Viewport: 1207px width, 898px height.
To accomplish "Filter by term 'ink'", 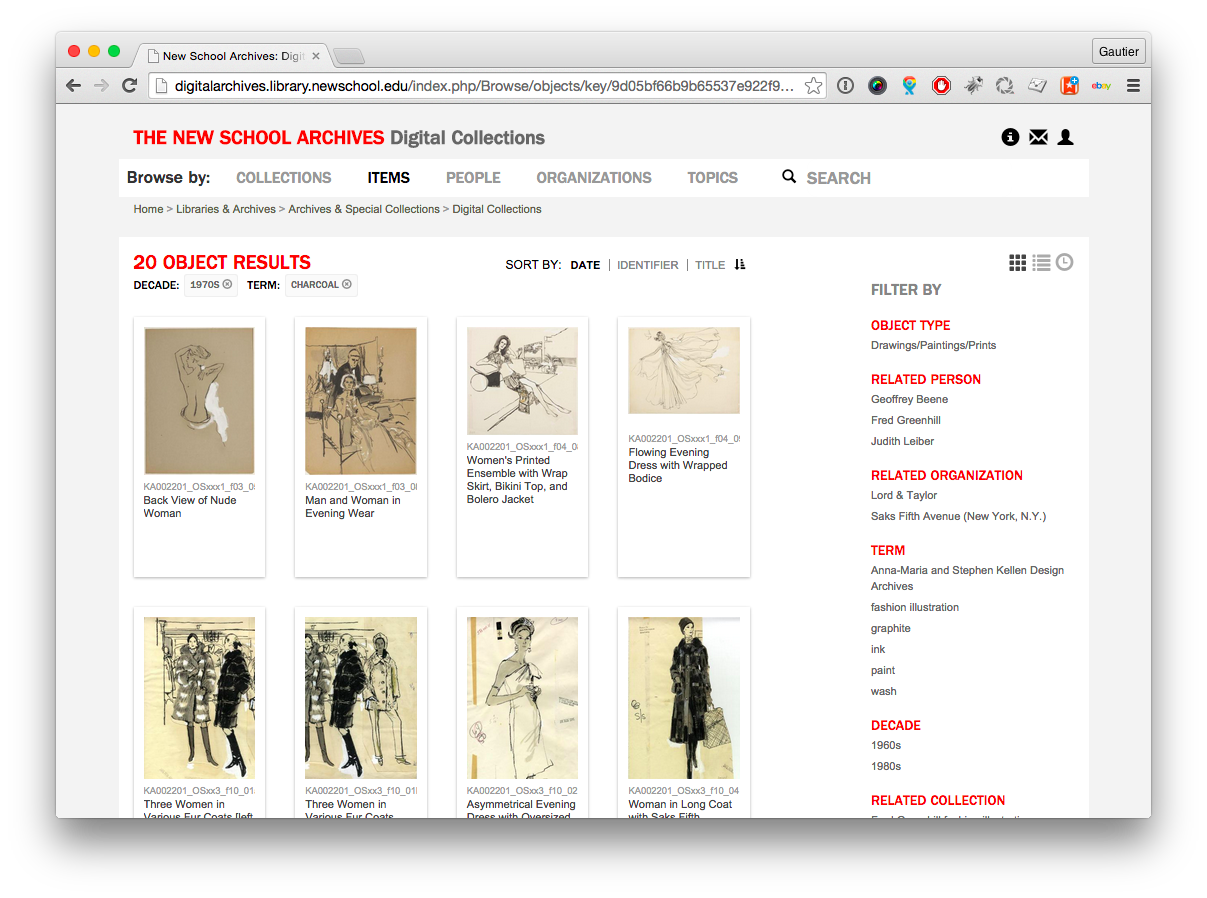I will pyautogui.click(x=878, y=649).
